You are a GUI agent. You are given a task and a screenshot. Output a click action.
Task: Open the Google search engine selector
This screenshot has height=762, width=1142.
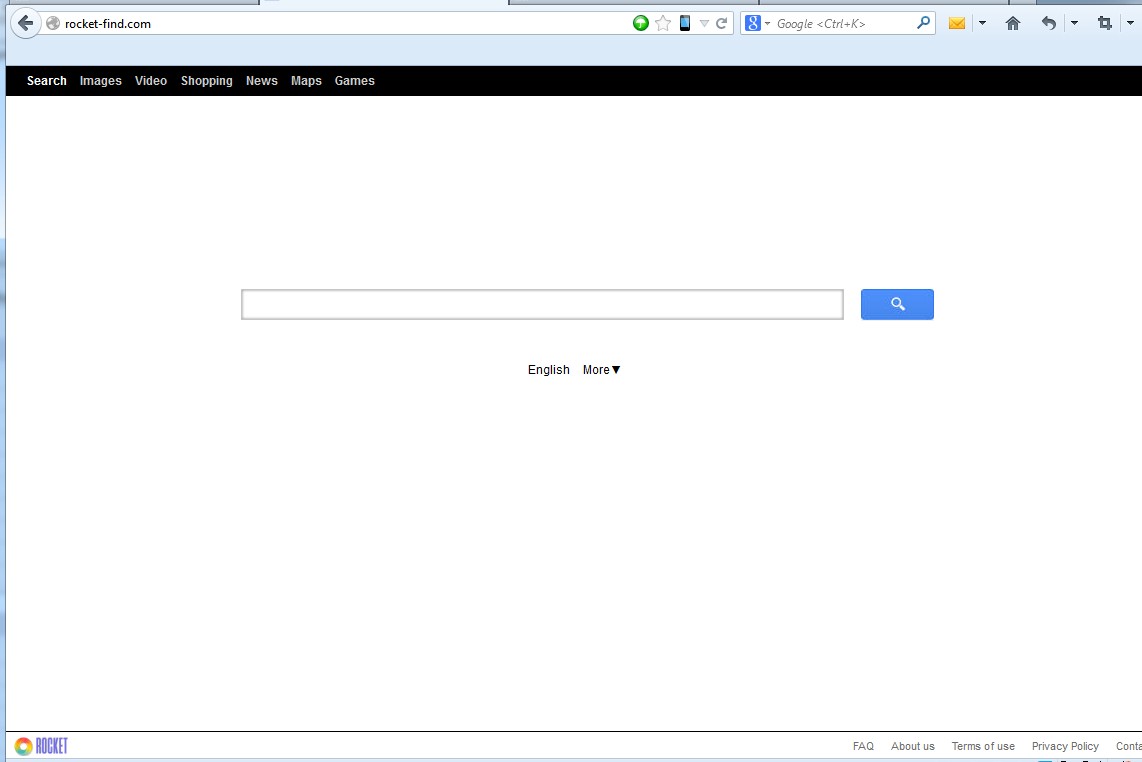pos(757,23)
